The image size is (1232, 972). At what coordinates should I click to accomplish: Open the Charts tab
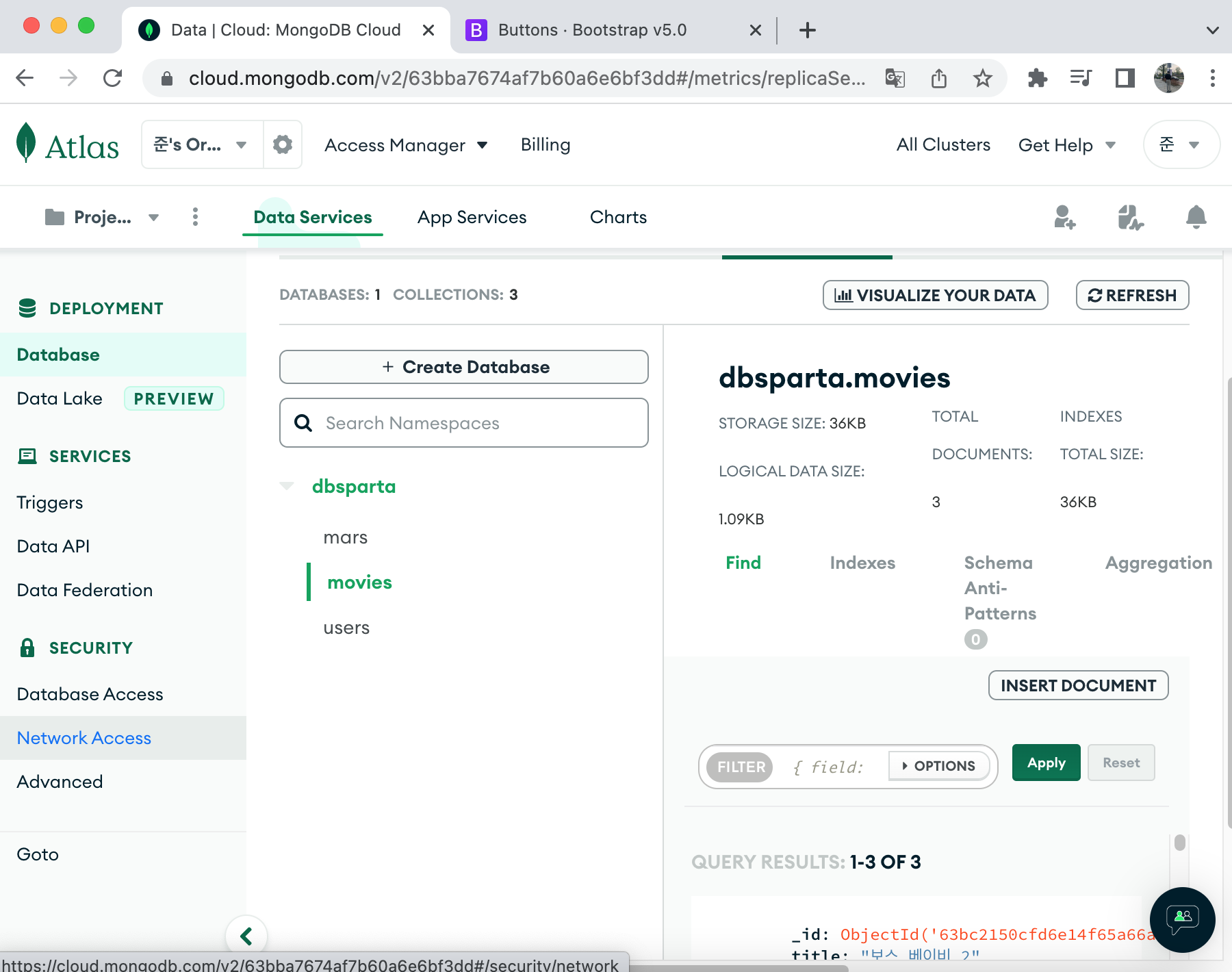(x=619, y=217)
